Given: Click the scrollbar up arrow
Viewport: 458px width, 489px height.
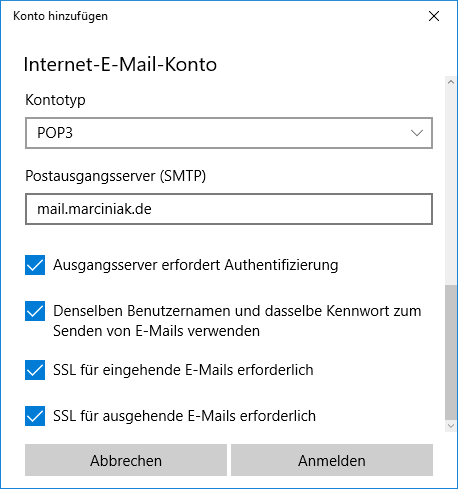Looking at the screenshot, I should 451,82.
